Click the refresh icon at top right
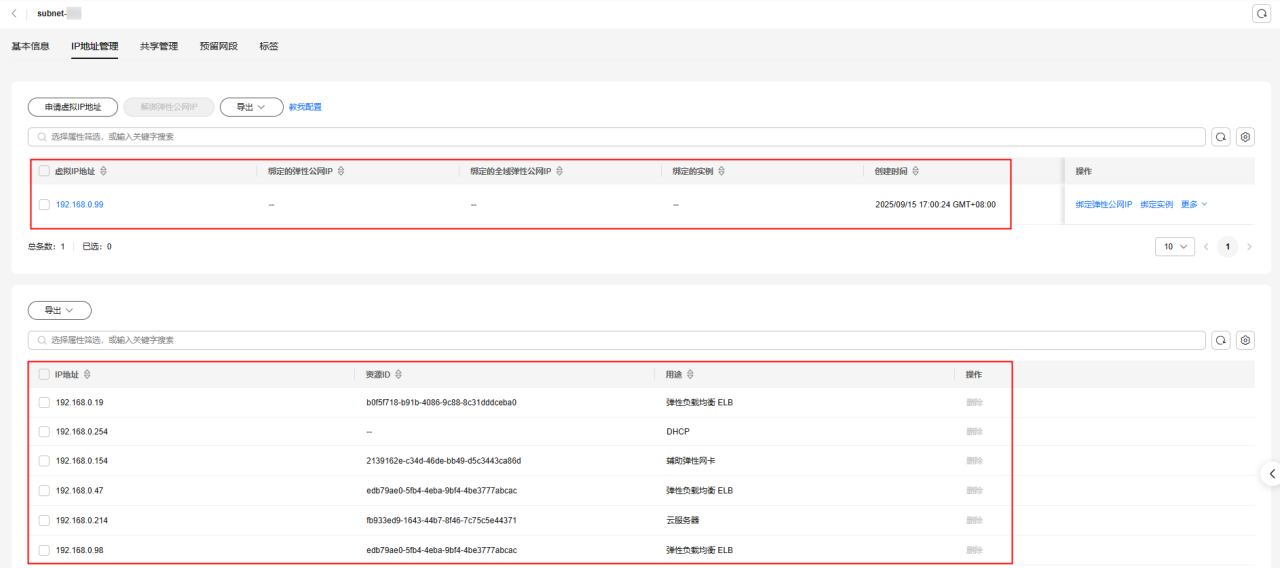This screenshot has width=1280, height=568. (1261, 13)
